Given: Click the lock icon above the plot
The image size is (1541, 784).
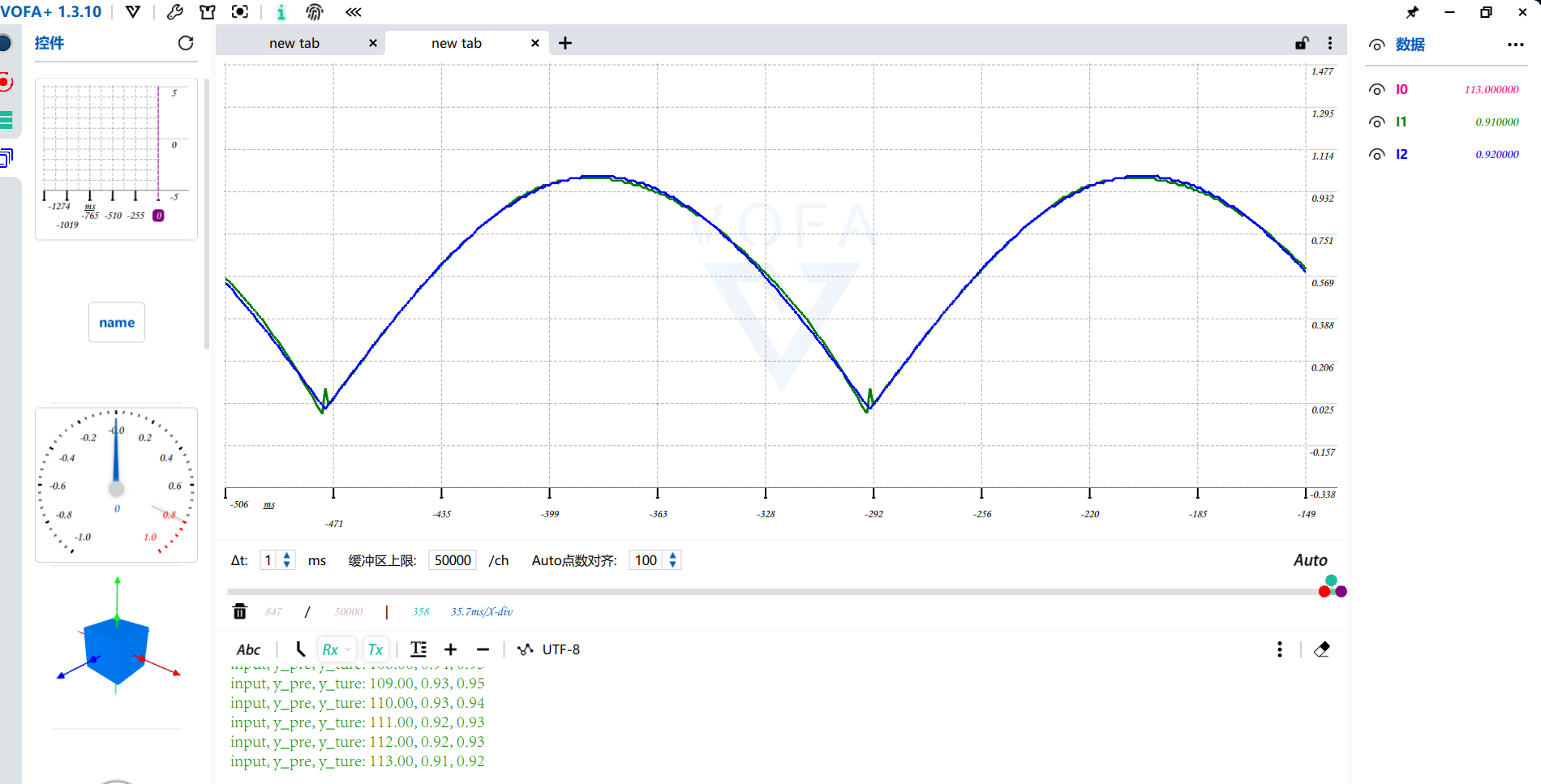Looking at the screenshot, I should 1302,43.
